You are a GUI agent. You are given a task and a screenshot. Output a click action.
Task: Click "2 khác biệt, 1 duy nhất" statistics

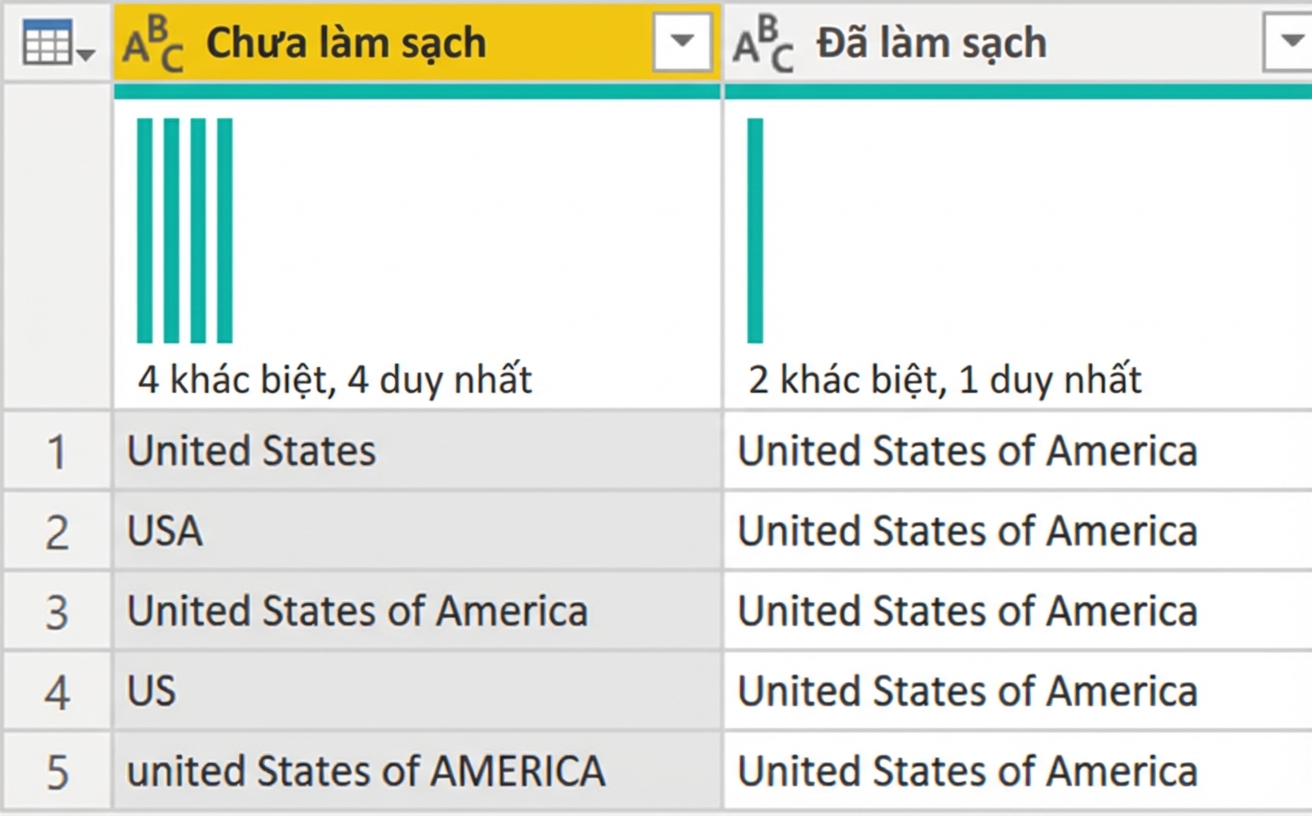click(x=945, y=380)
